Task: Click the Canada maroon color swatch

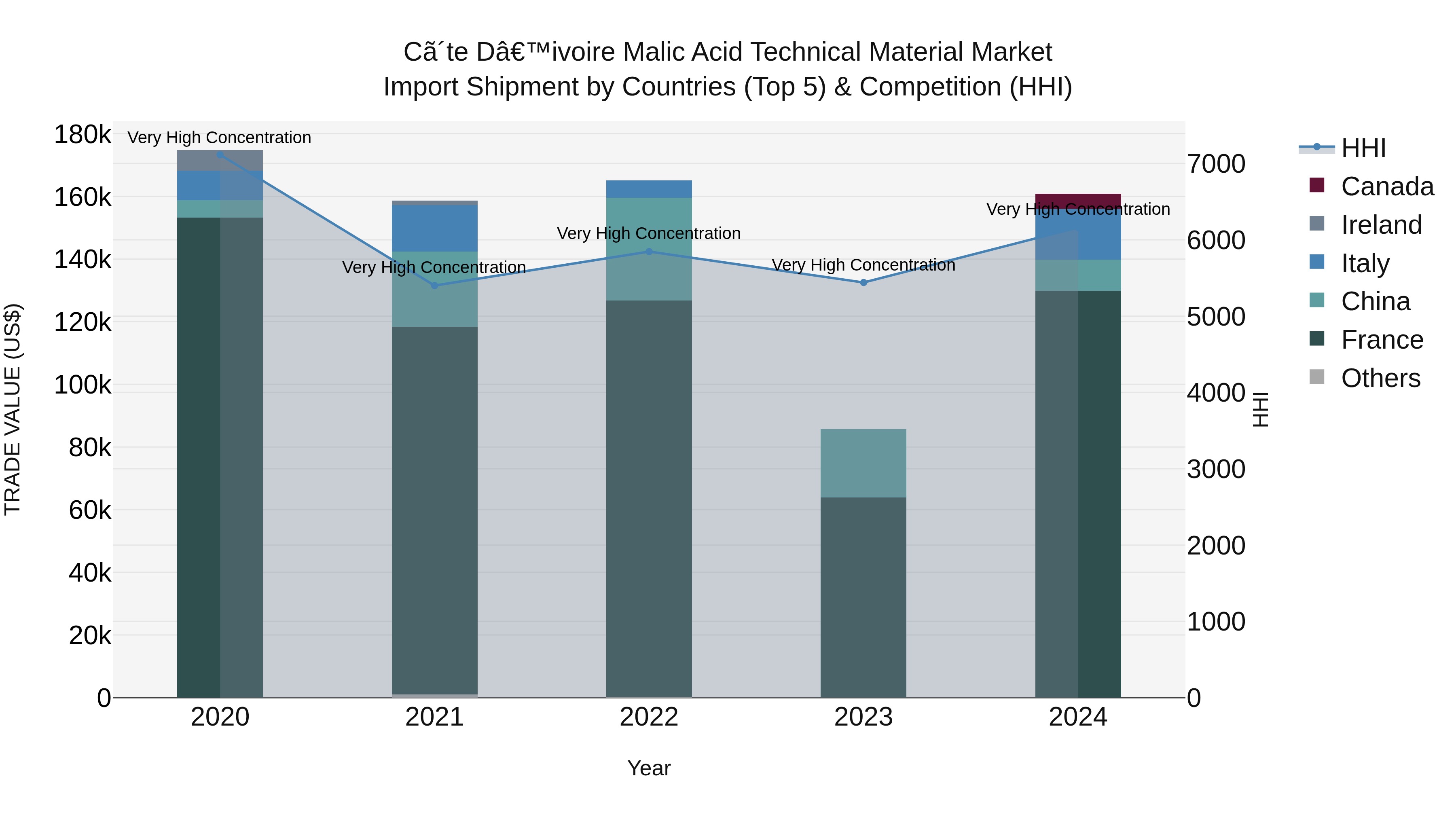Action: (x=1317, y=185)
